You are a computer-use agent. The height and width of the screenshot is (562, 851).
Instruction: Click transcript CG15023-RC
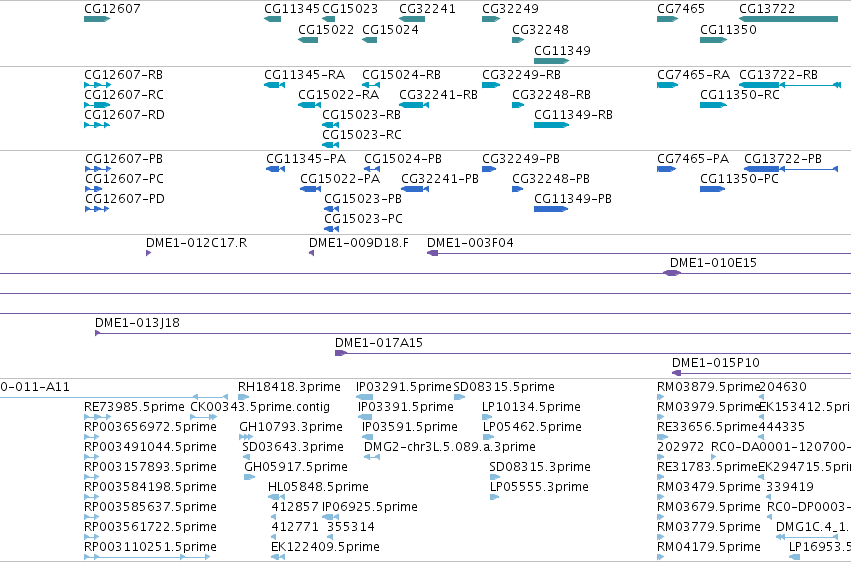pos(362,135)
